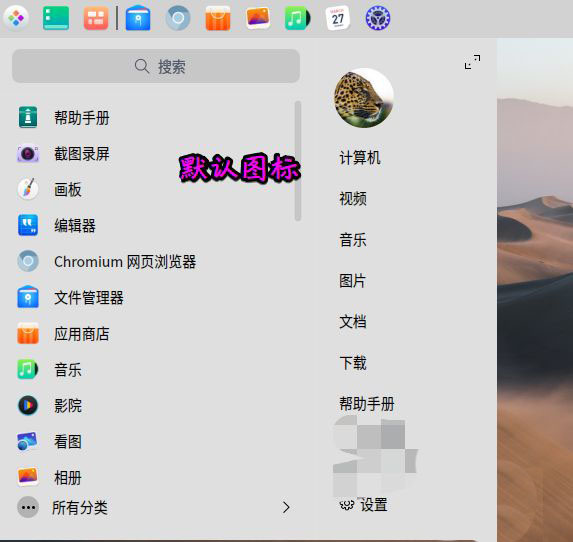Image resolution: width=573 pixels, height=542 pixels.
Task: Open 文档 documents folder shortcut
Action: pyautogui.click(x=353, y=322)
